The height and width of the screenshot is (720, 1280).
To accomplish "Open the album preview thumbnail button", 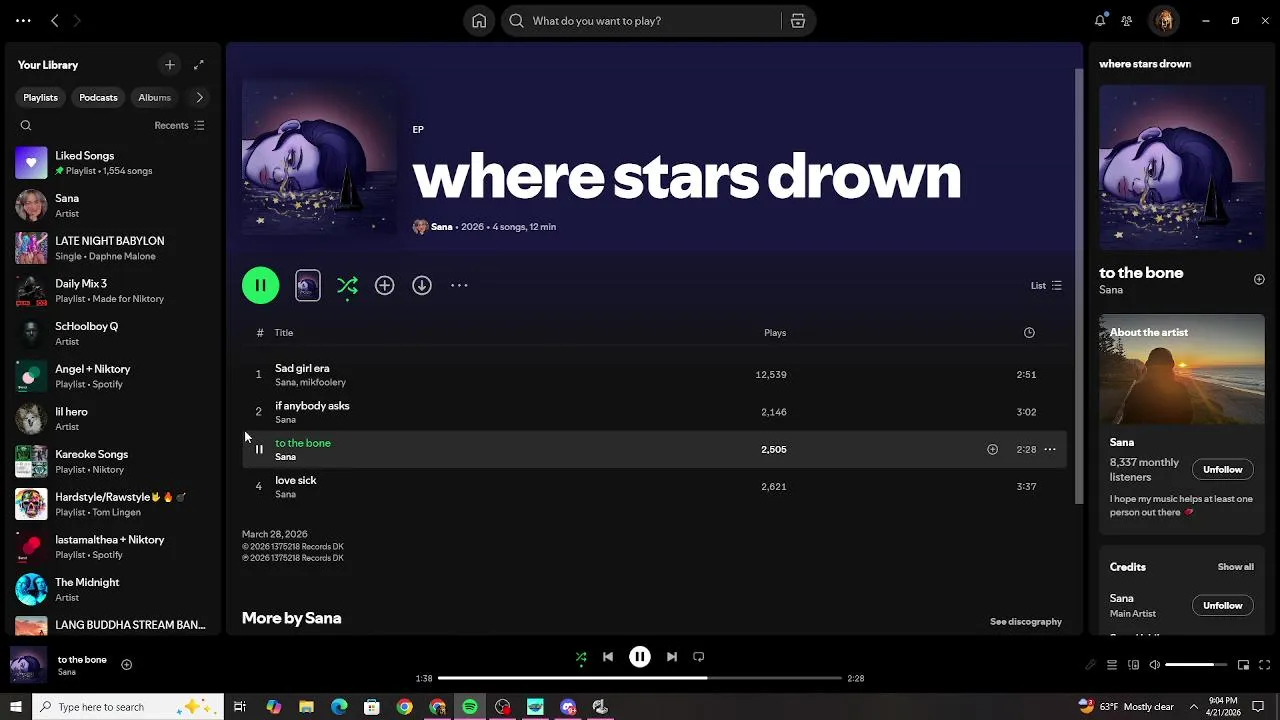I will pyautogui.click(x=308, y=286).
